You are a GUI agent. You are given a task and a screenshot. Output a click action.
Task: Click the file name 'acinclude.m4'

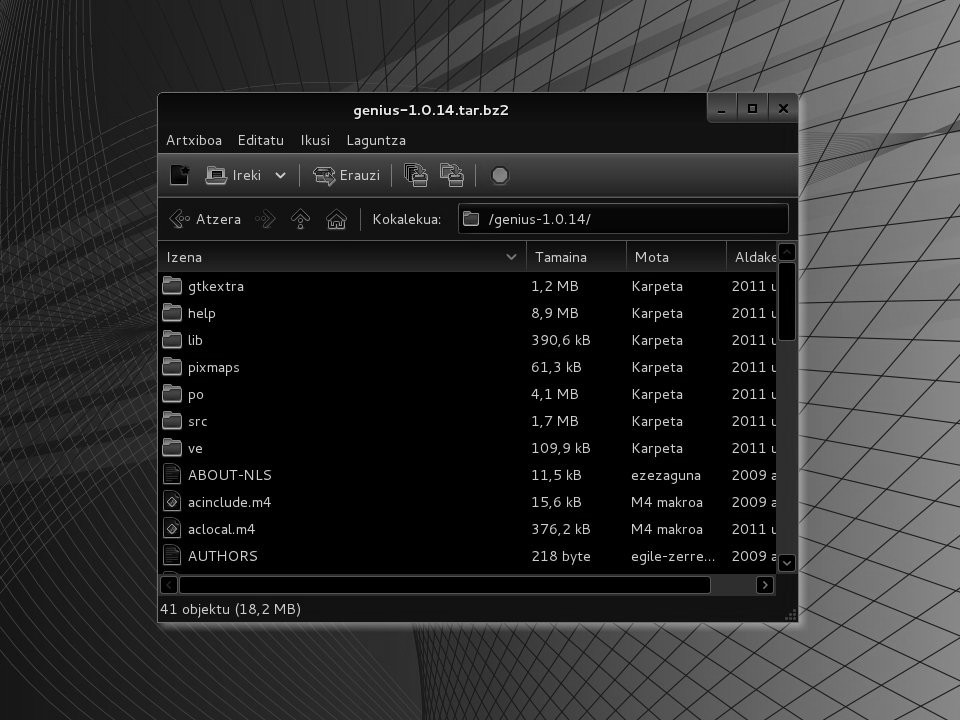(230, 502)
